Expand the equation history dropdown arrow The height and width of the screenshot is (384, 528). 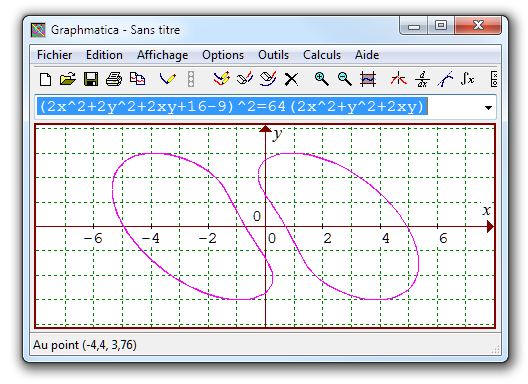pyautogui.click(x=488, y=108)
